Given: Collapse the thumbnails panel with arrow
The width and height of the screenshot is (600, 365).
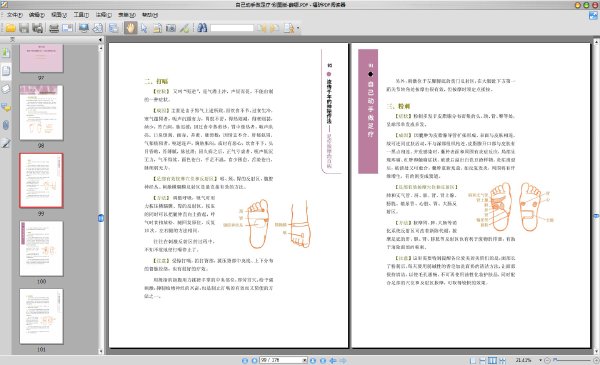Looking at the screenshot, I should [100, 39].
